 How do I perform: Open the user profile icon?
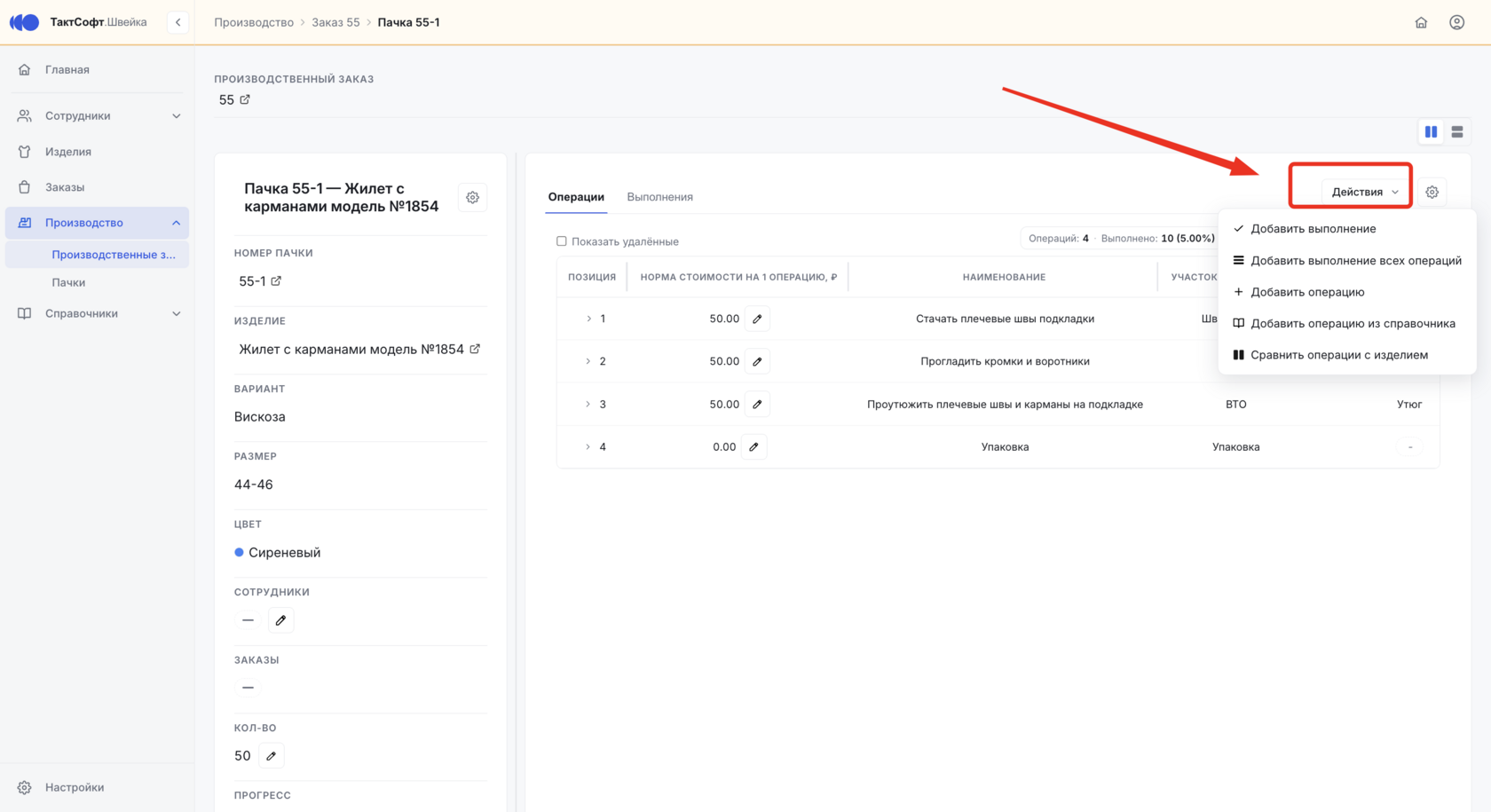[1456, 22]
